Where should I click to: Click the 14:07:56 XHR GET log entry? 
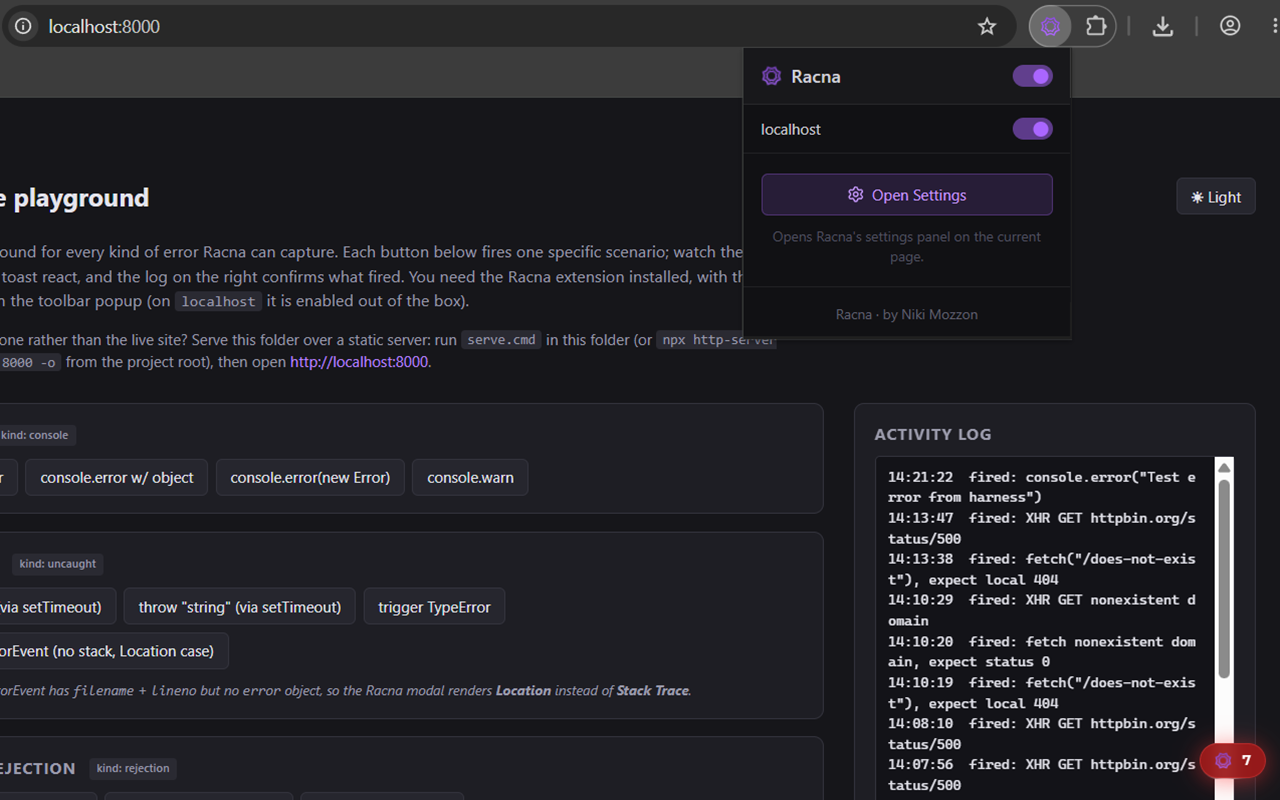(1041, 775)
